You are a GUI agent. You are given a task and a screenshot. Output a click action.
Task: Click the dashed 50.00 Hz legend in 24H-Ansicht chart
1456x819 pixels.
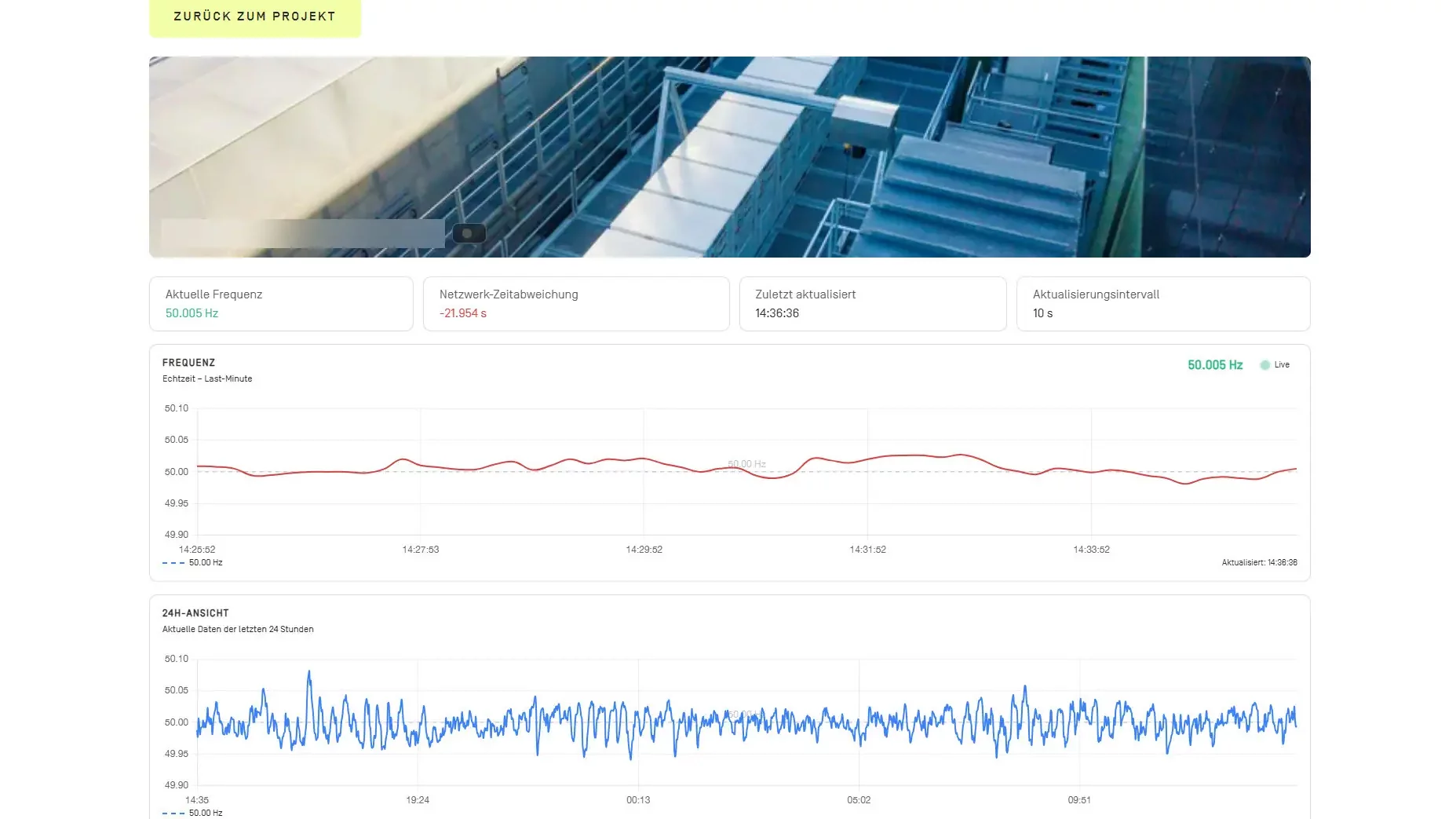pyautogui.click(x=192, y=814)
